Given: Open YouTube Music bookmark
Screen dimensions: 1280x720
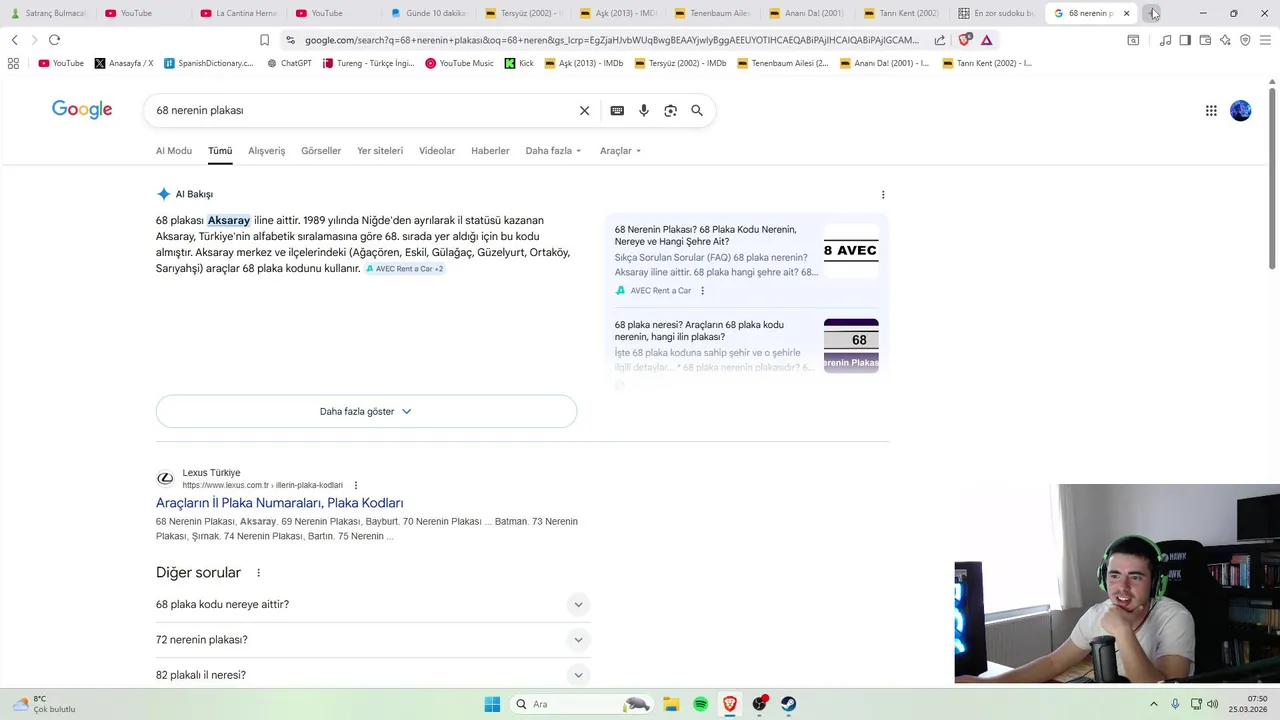Looking at the screenshot, I should click(x=459, y=63).
